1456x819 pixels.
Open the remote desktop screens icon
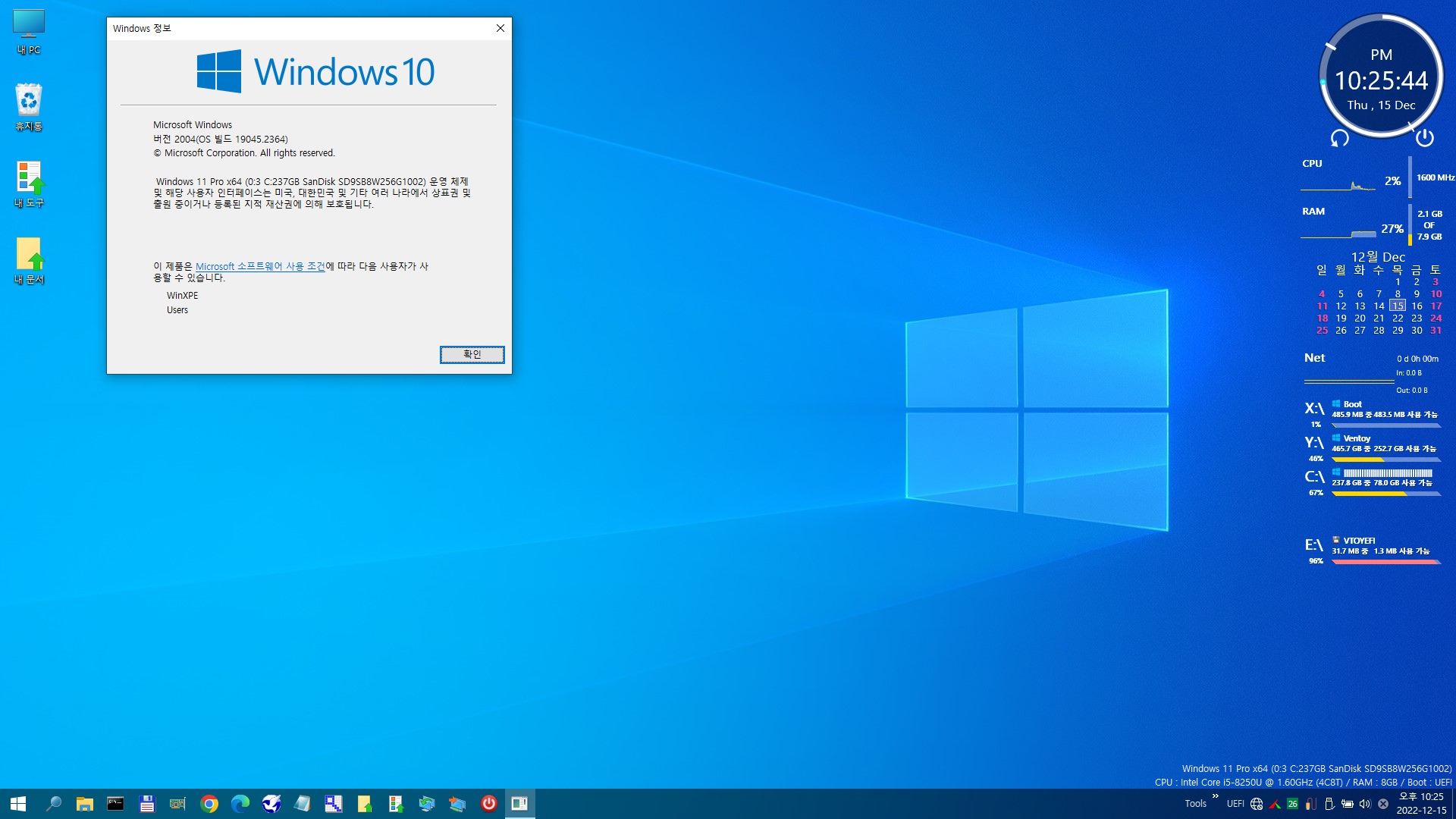coord(457,804)
